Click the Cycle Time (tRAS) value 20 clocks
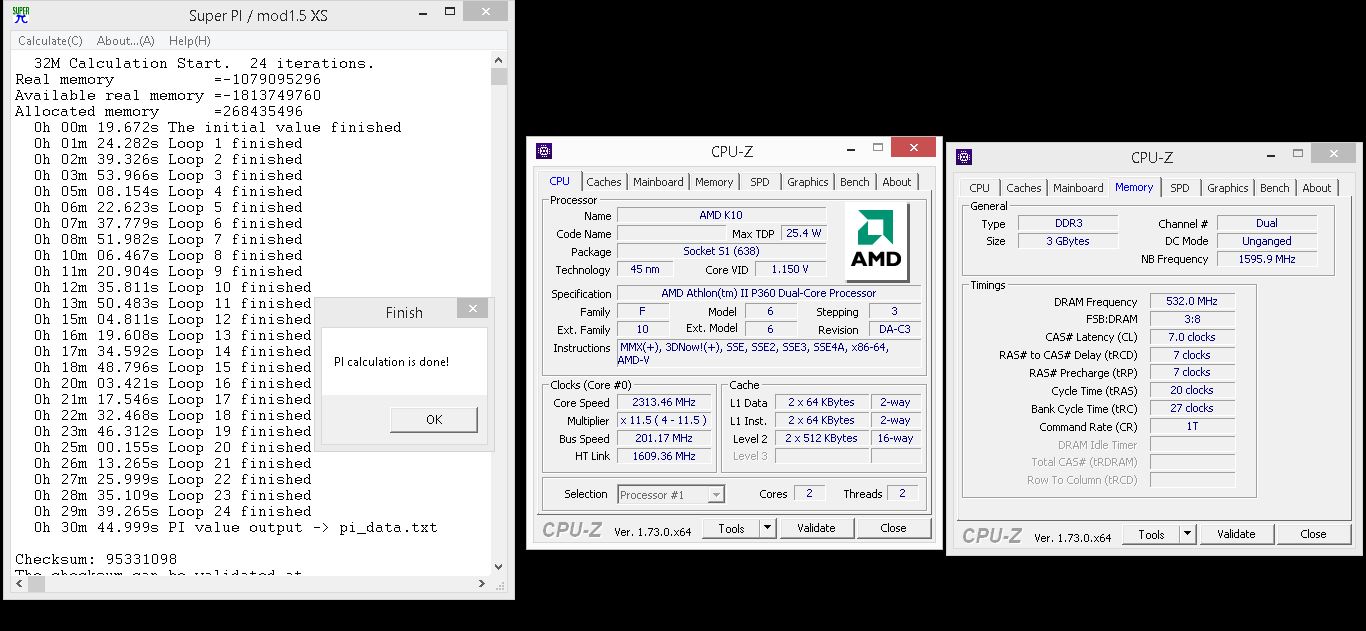1366x631 pixels. (1192, 390)
